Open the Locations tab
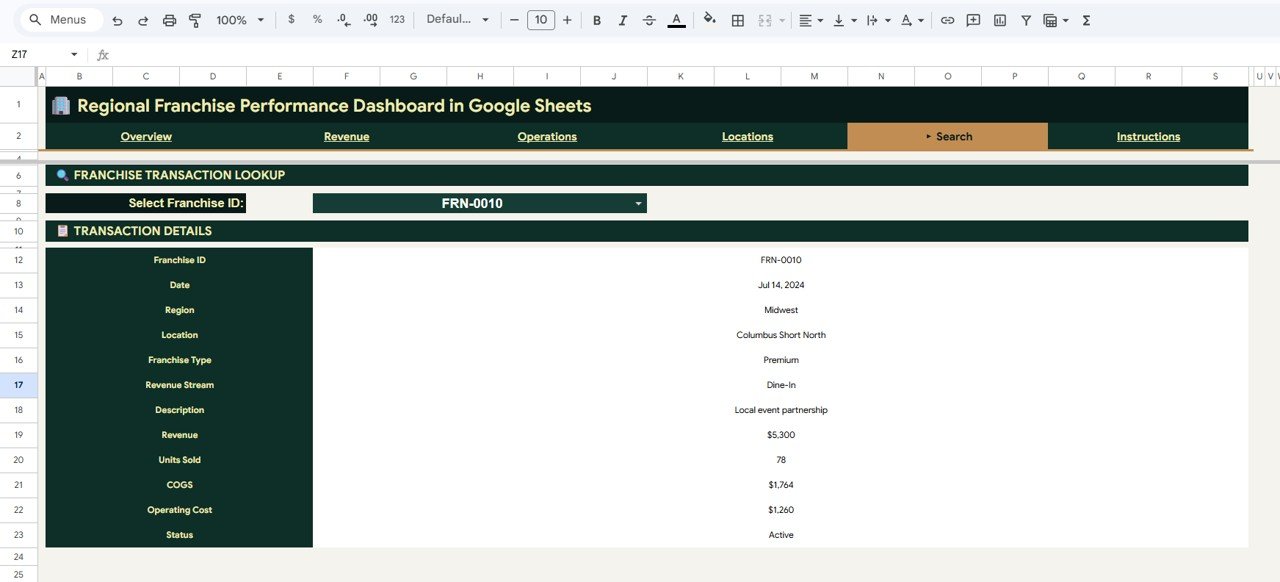1280x582 pixels. (x=747, y=136)
